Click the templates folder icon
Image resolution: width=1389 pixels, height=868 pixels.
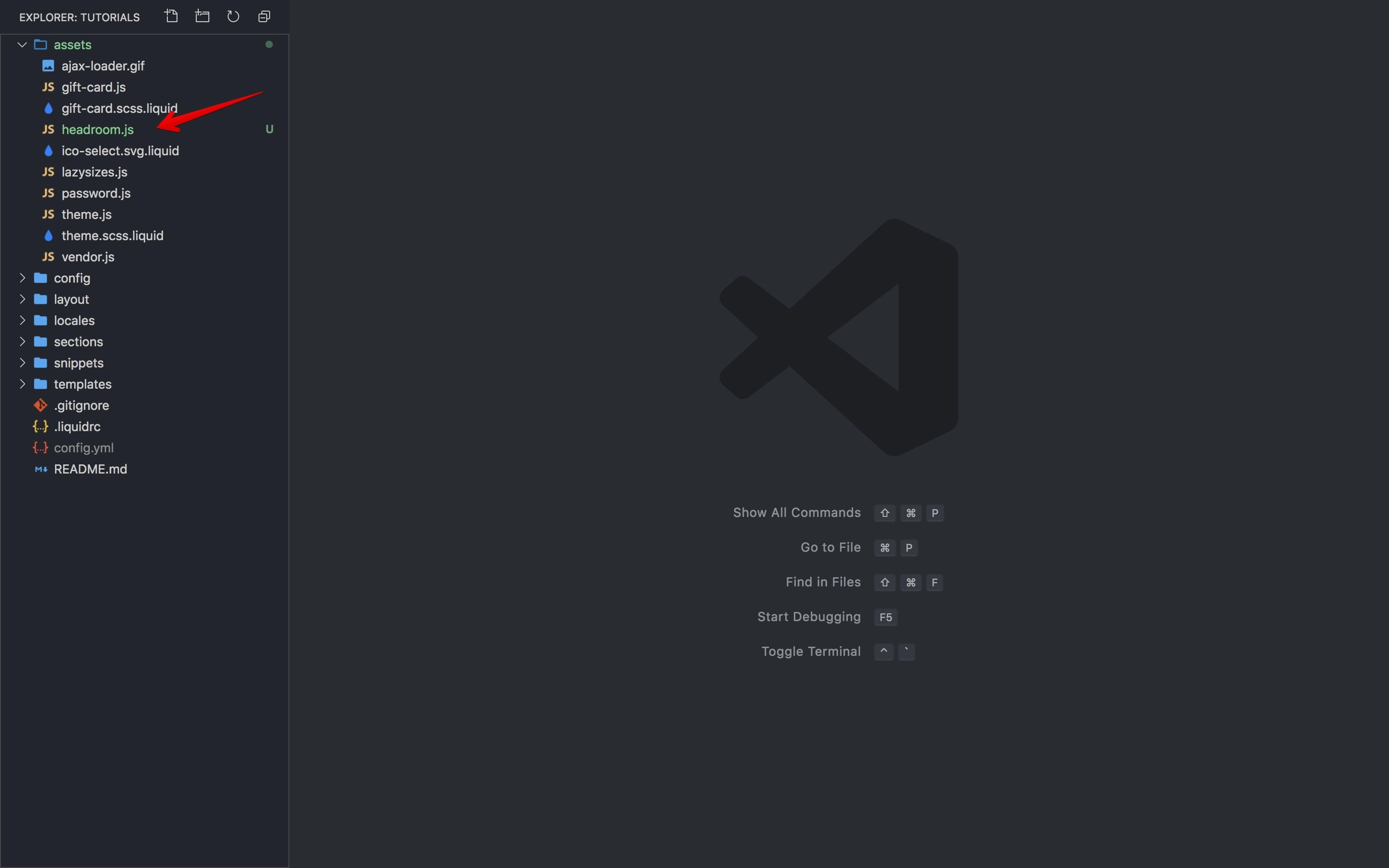(40, 384)
